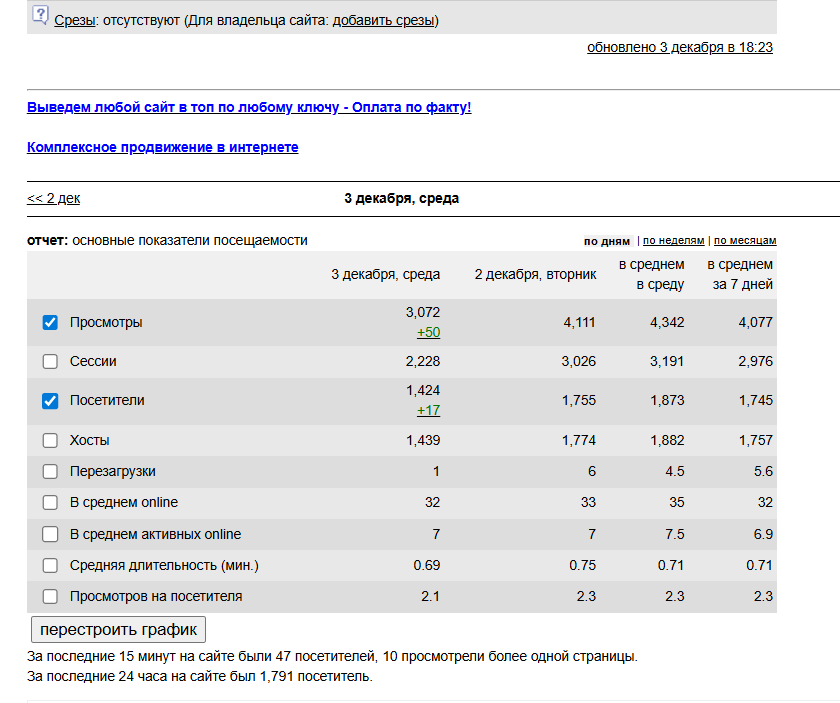Viewport: 840px width, 703px height.
Task: Enable В среднем активных online checkbox
Action: (50, 534)
